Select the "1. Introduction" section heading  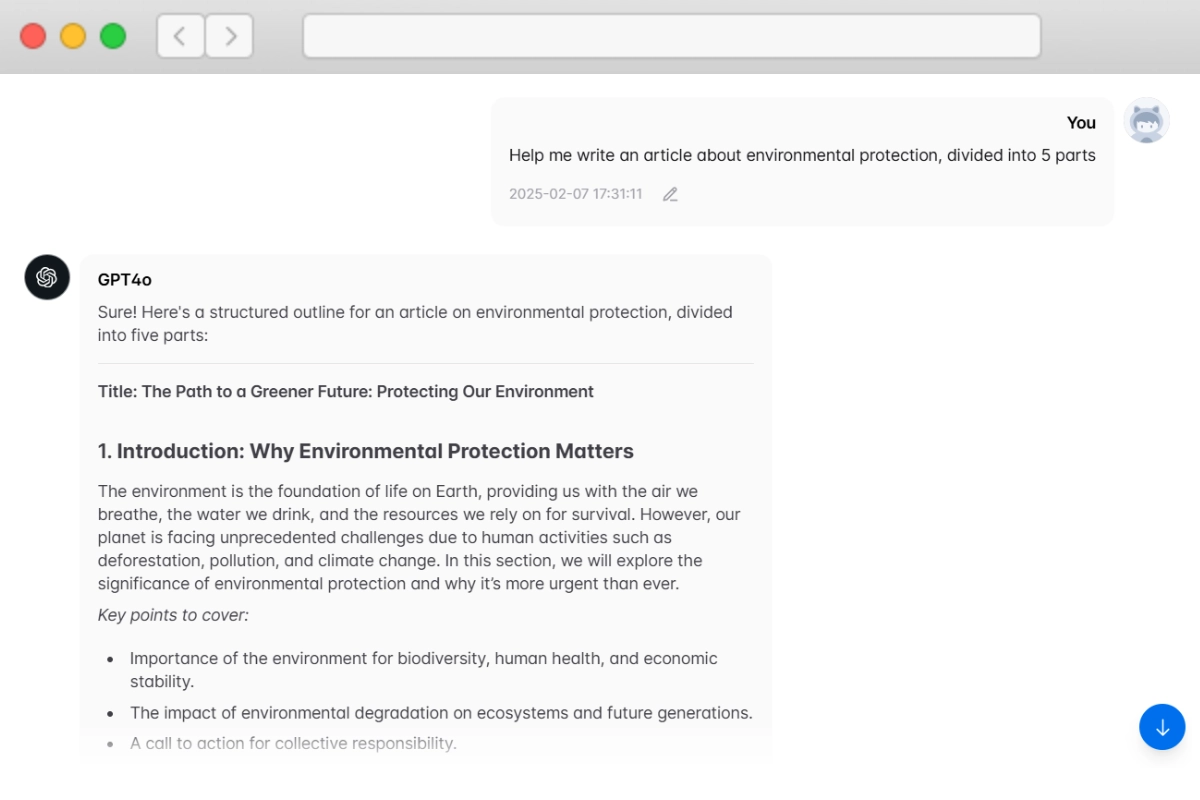pos(366,451)
